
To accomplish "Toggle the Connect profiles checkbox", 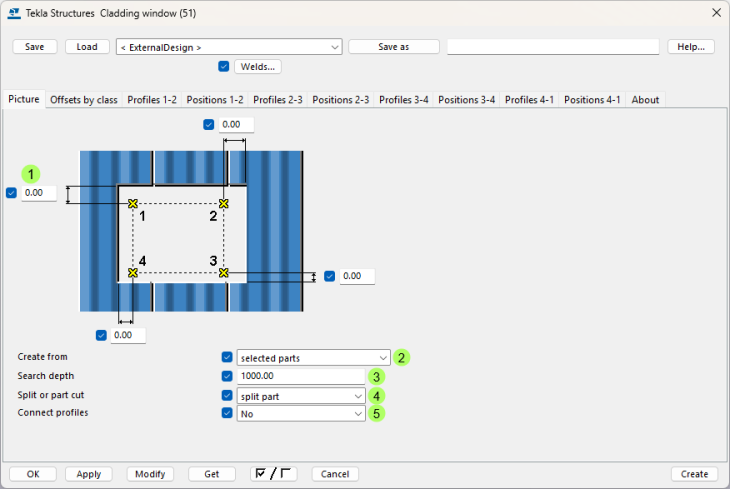I will click(227, 412).
